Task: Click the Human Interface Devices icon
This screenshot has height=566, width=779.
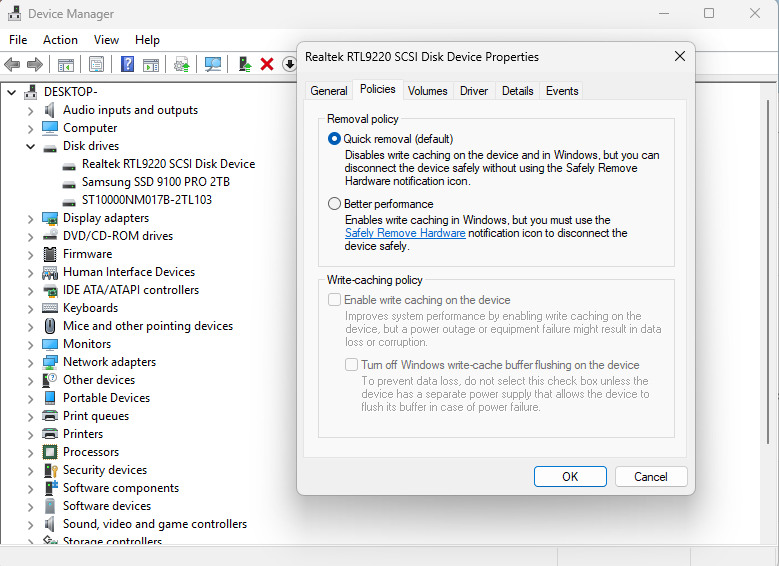Action: point(50,272)
